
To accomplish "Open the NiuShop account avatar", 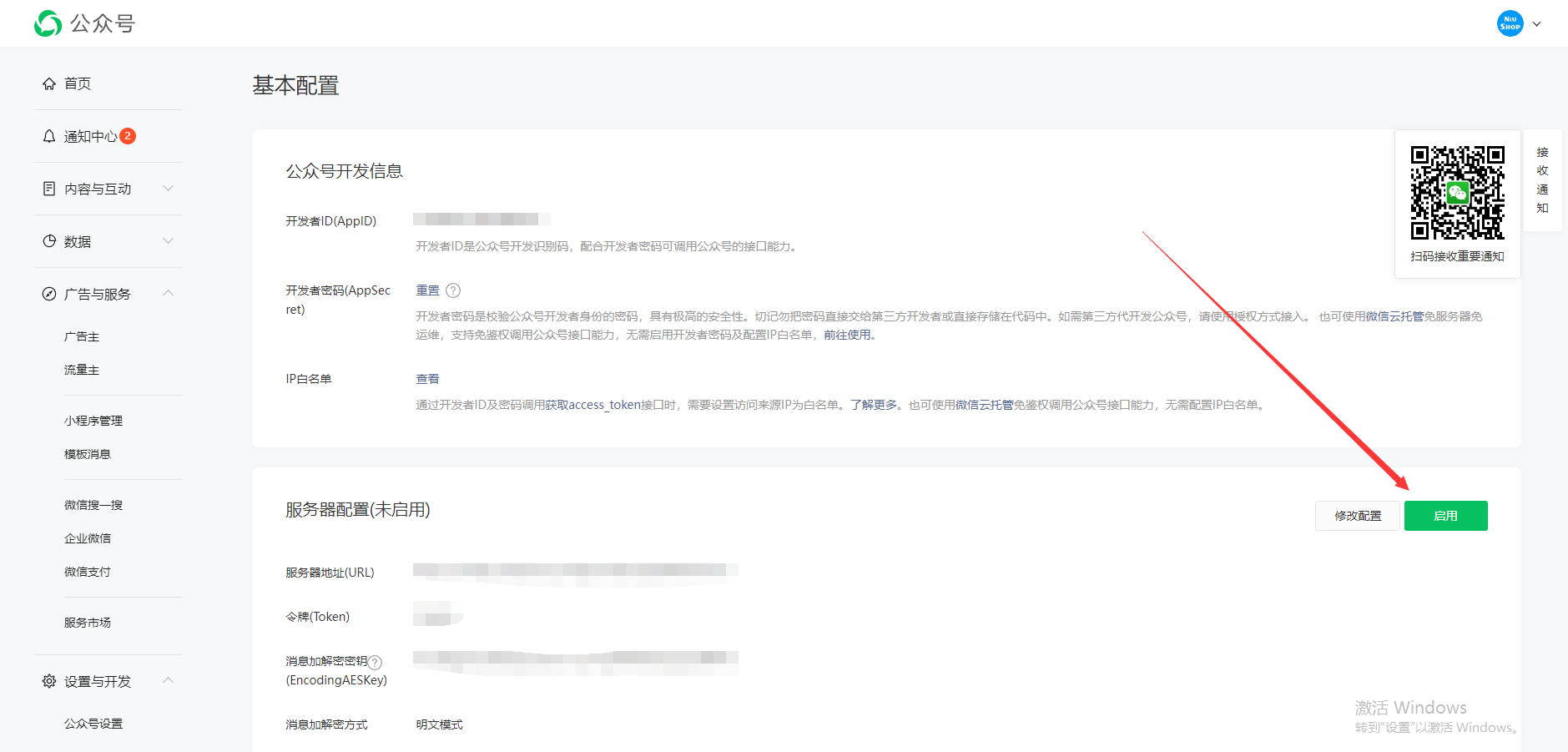I will pyautogui.click(x=1510, y=23).
